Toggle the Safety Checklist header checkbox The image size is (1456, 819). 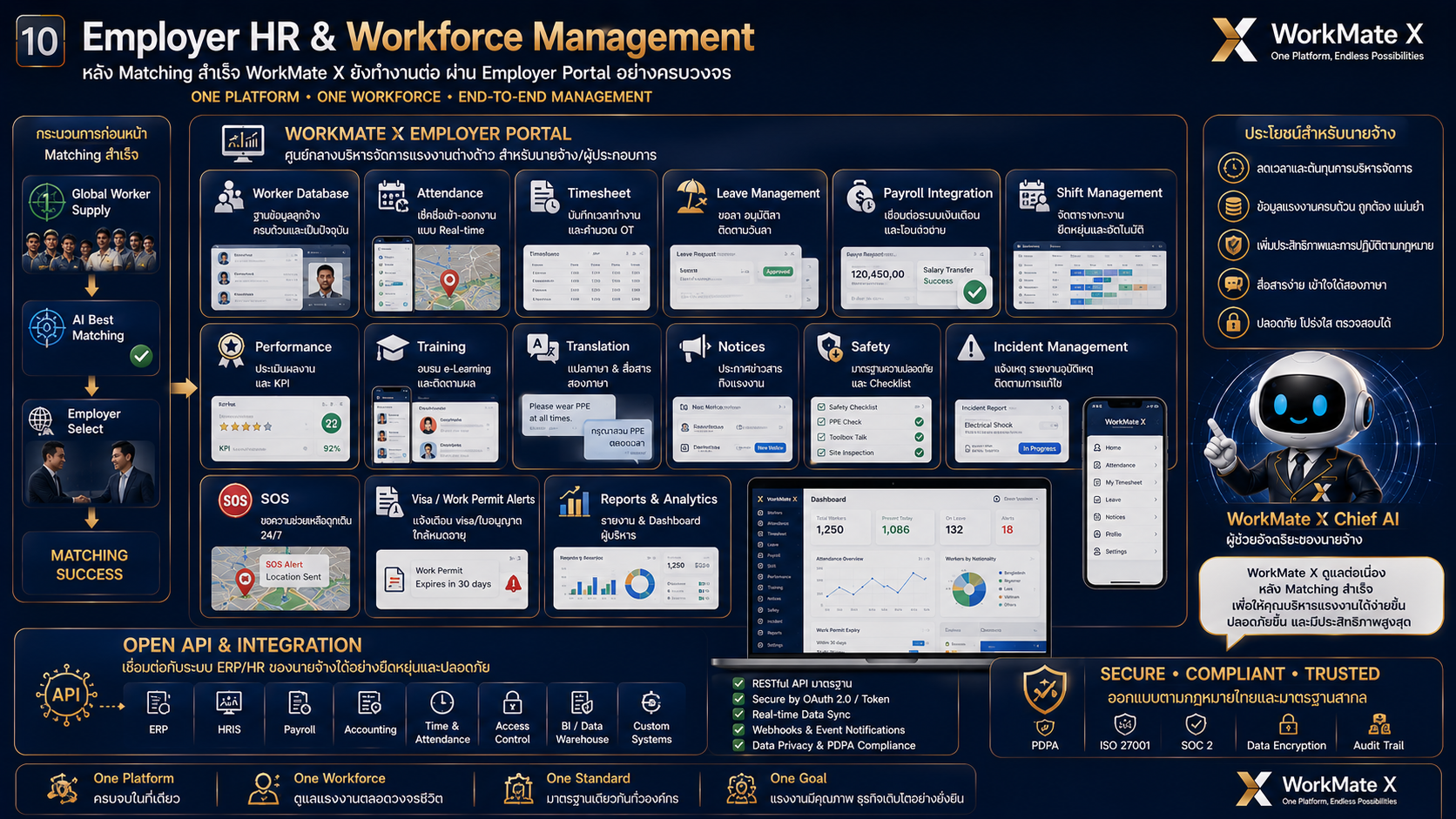point(820,406)
